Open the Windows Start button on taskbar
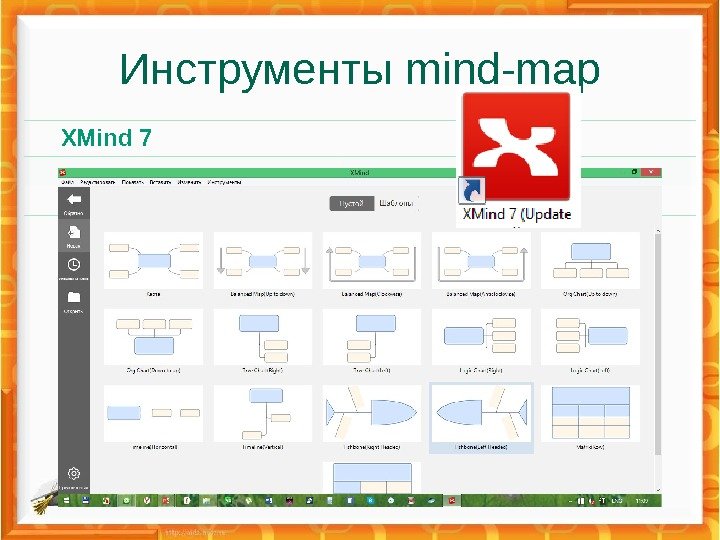This screenshot has width=720, height=540. tap(67, 501)
